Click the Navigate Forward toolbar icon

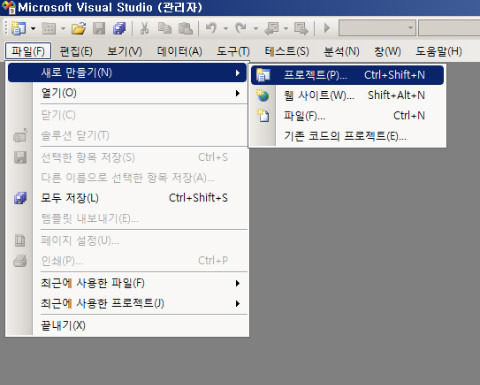click(x=301, y=28)
